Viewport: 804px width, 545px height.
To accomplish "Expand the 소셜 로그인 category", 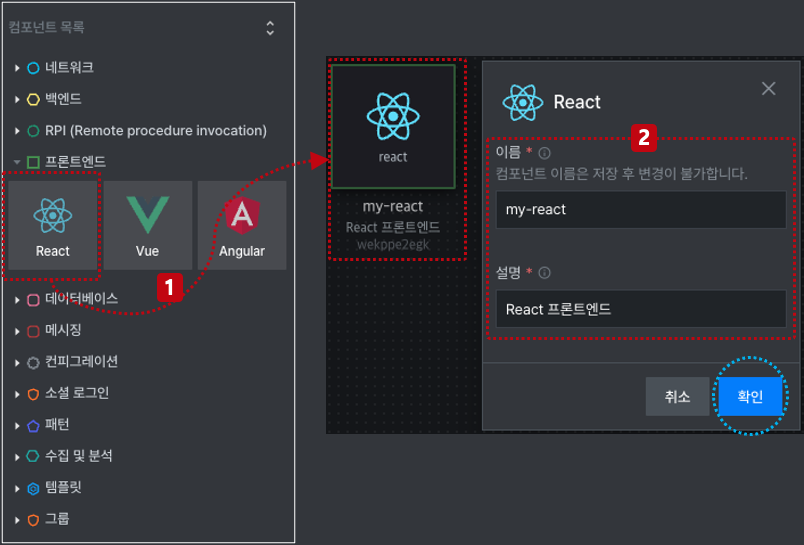I will click(x=17, y=394).
